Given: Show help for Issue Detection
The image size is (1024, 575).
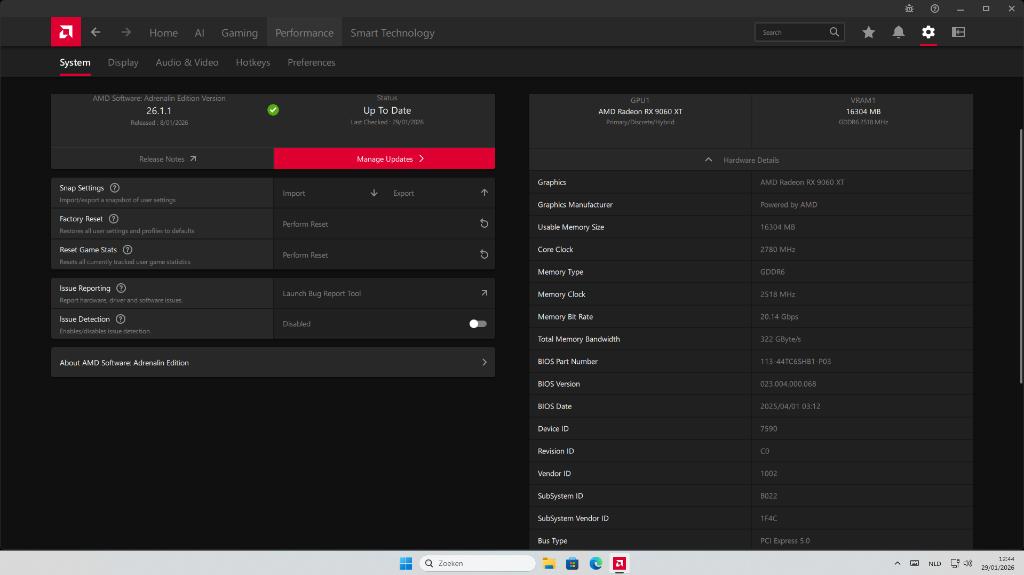Looking at the screenshot, I should [120, 319].
